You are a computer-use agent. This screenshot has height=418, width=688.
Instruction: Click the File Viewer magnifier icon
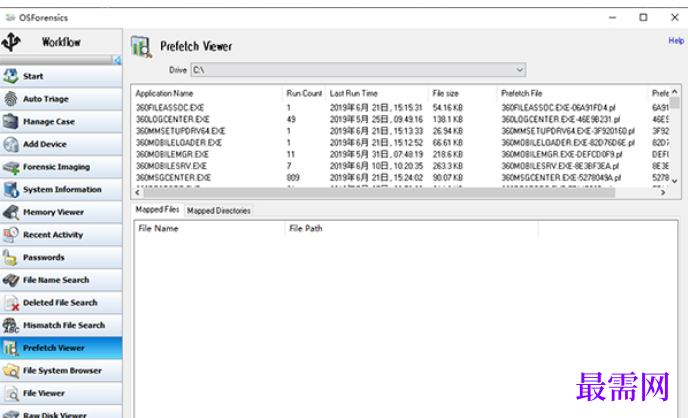point(11,393)
